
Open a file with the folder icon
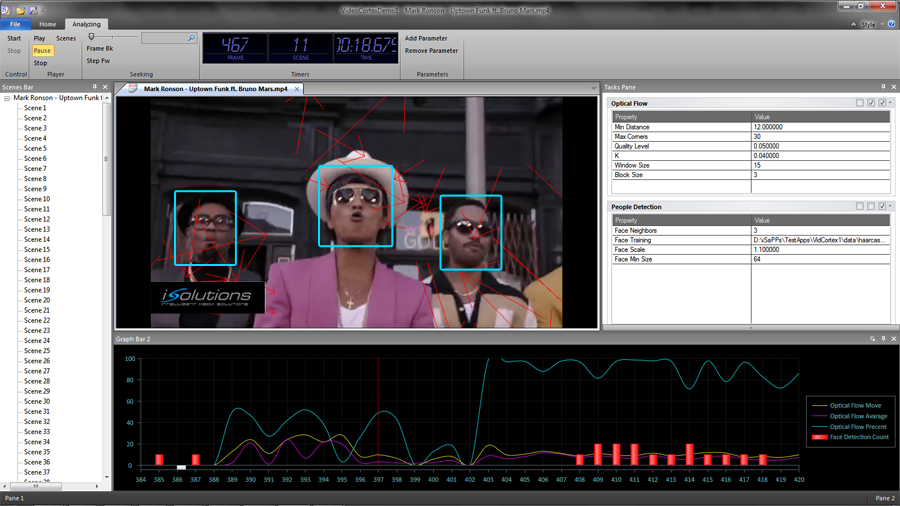coord(21,10)
